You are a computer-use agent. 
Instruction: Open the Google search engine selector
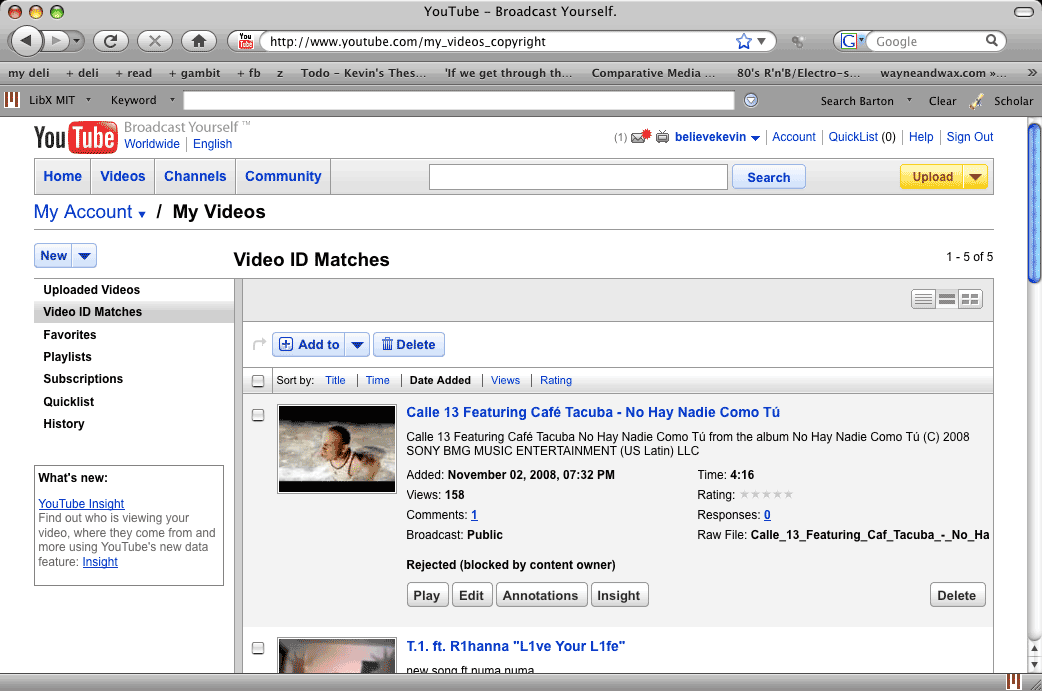click(x=853, y=41)
